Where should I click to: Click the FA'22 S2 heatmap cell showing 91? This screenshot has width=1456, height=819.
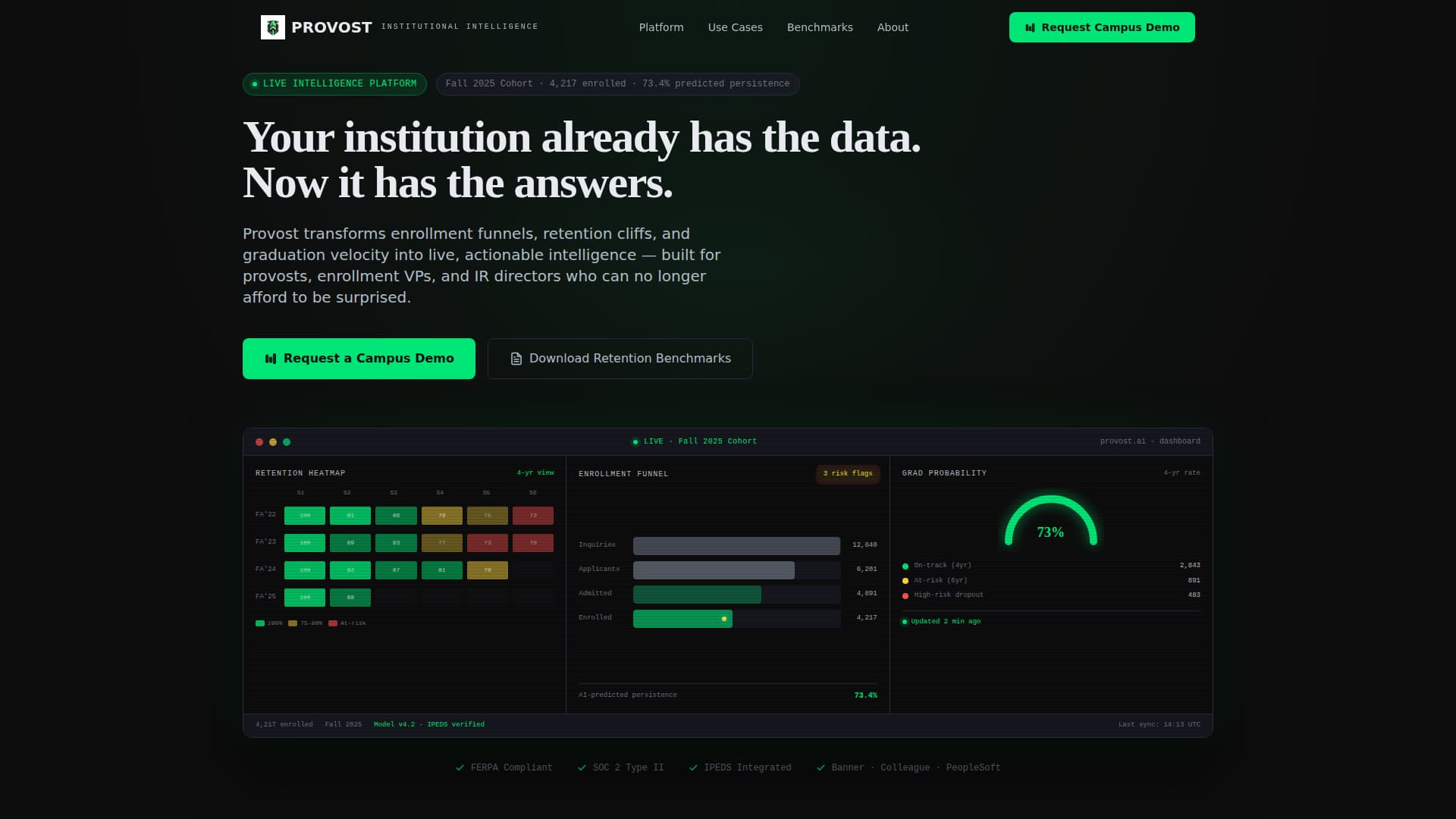350,516
